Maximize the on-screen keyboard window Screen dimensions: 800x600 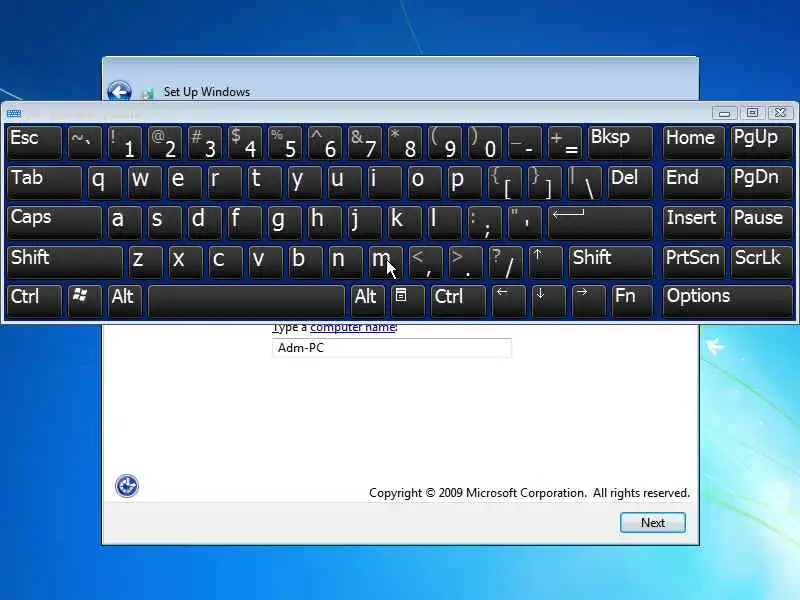752,112
